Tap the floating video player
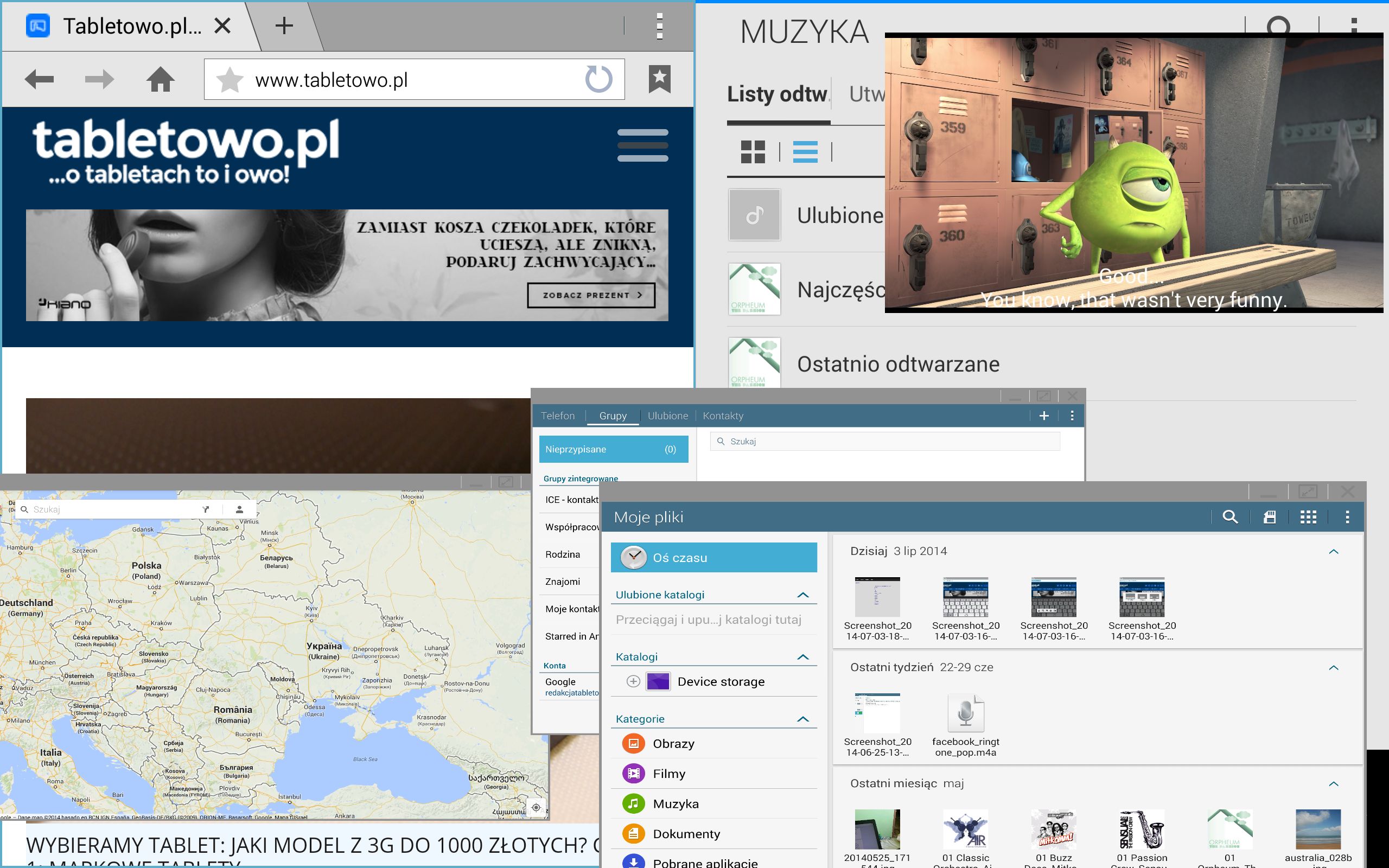 [x=1133, y=172]
